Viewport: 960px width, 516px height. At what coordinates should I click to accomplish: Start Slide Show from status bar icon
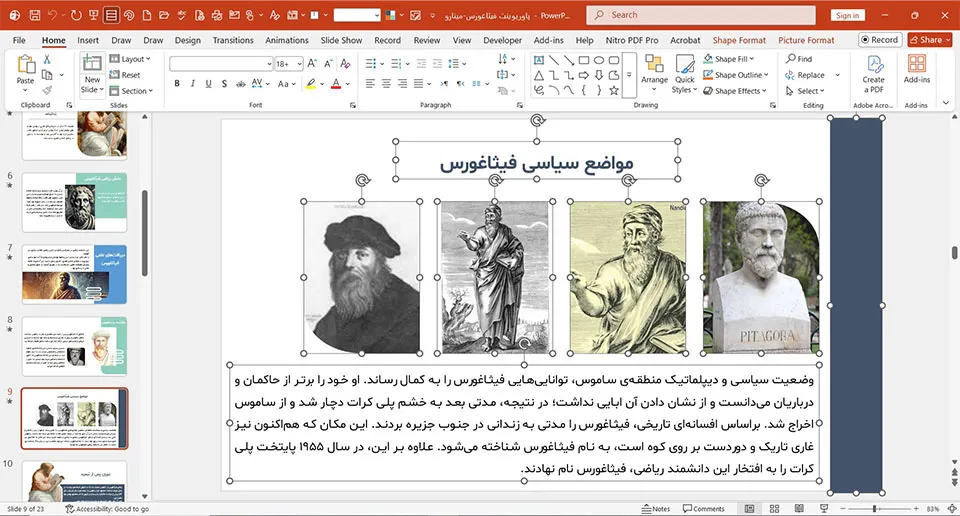coord(824,509)
